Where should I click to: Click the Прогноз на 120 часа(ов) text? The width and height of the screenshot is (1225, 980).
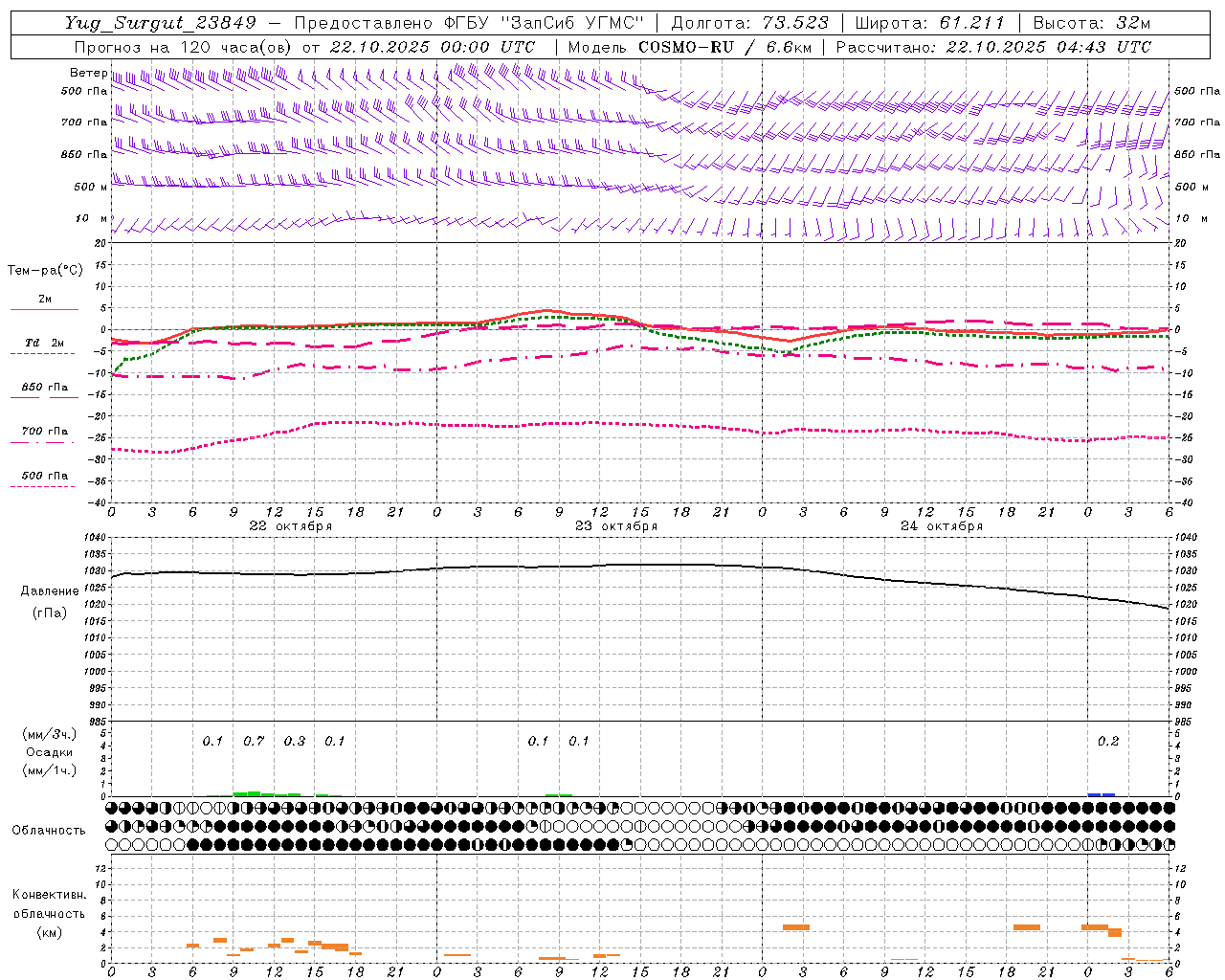tap(184, 47)
